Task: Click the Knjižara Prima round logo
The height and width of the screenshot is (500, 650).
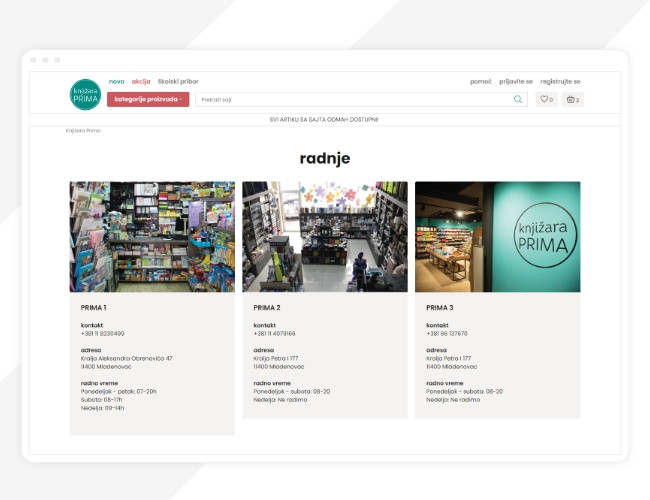Action: pos(85,94)
